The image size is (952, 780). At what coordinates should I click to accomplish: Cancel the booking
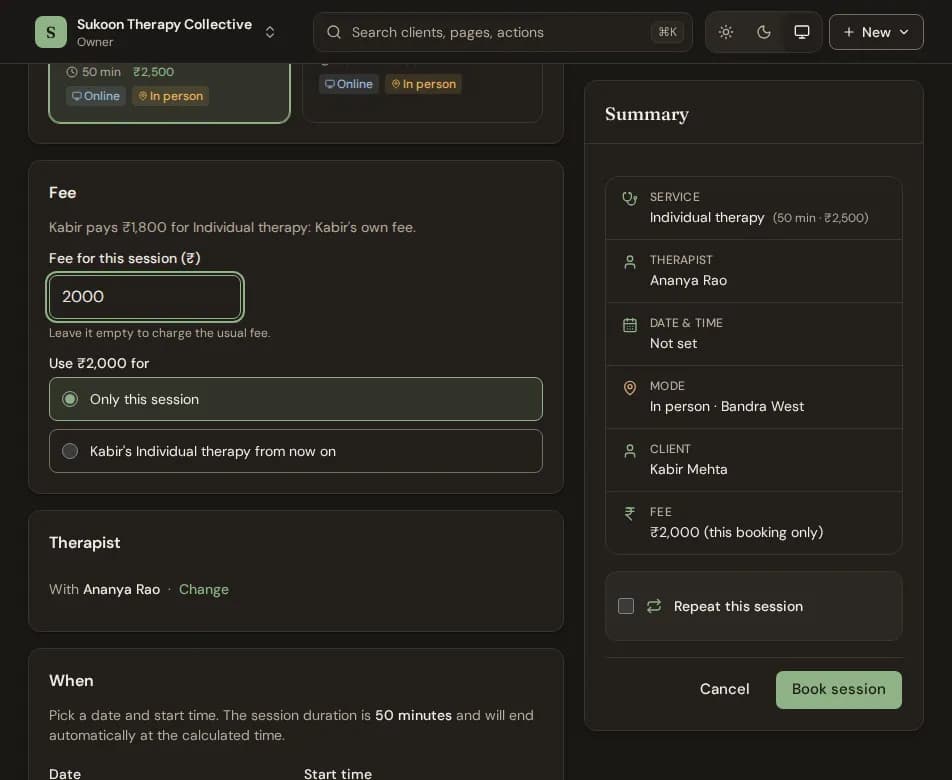[724, 689]
